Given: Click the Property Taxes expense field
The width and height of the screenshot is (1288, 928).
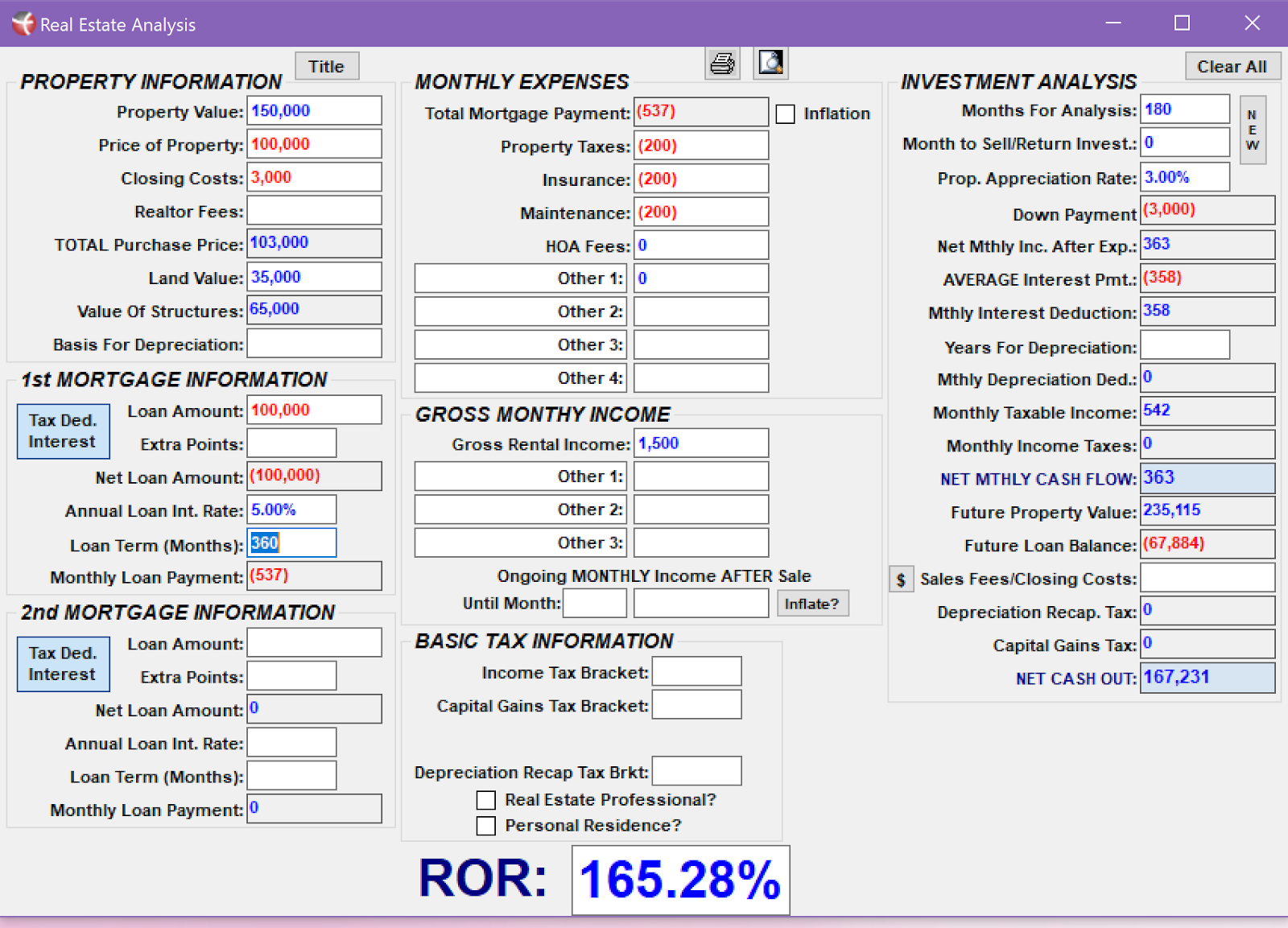Looking at the screenshot, I should pos(701,146).
